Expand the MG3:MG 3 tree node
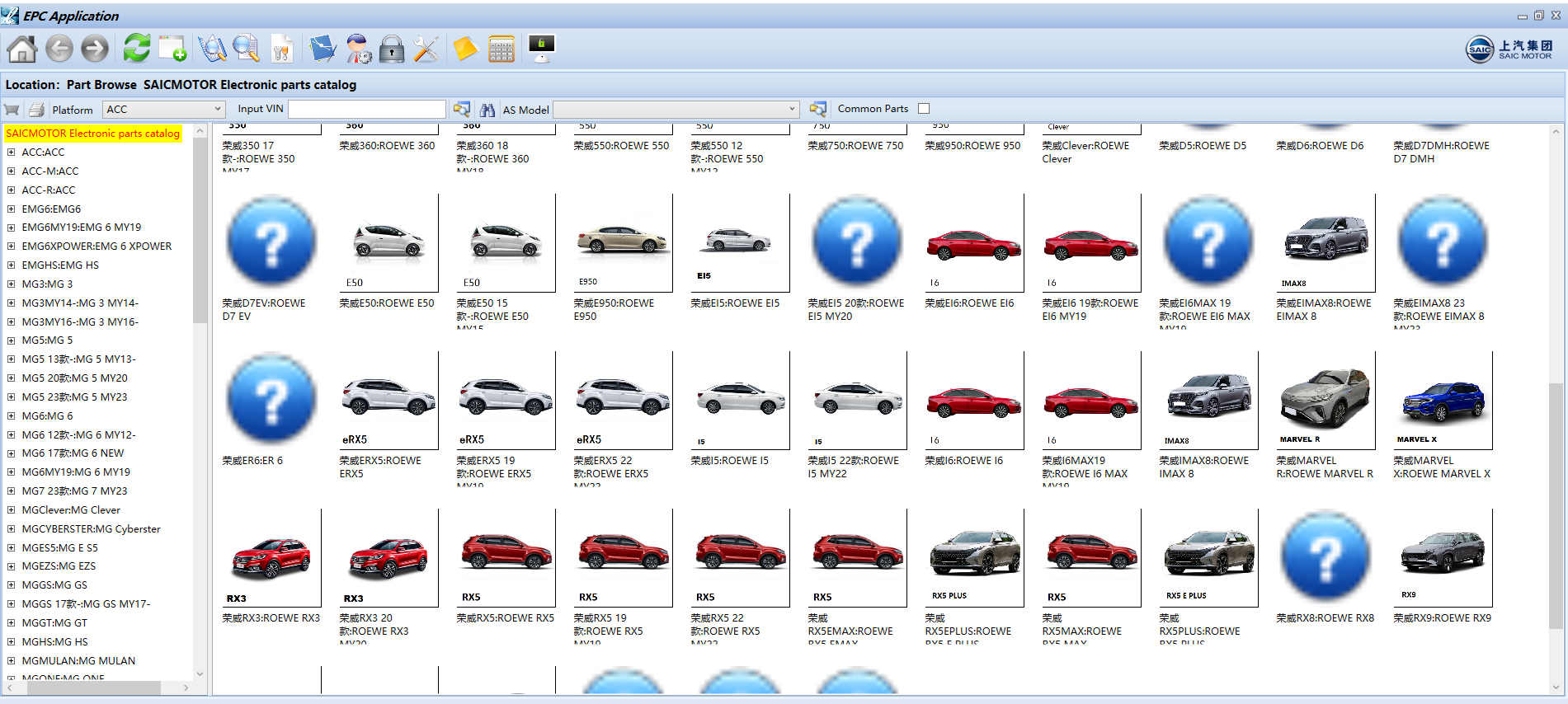The image size is (1568, 704). (x=11, y=284)
